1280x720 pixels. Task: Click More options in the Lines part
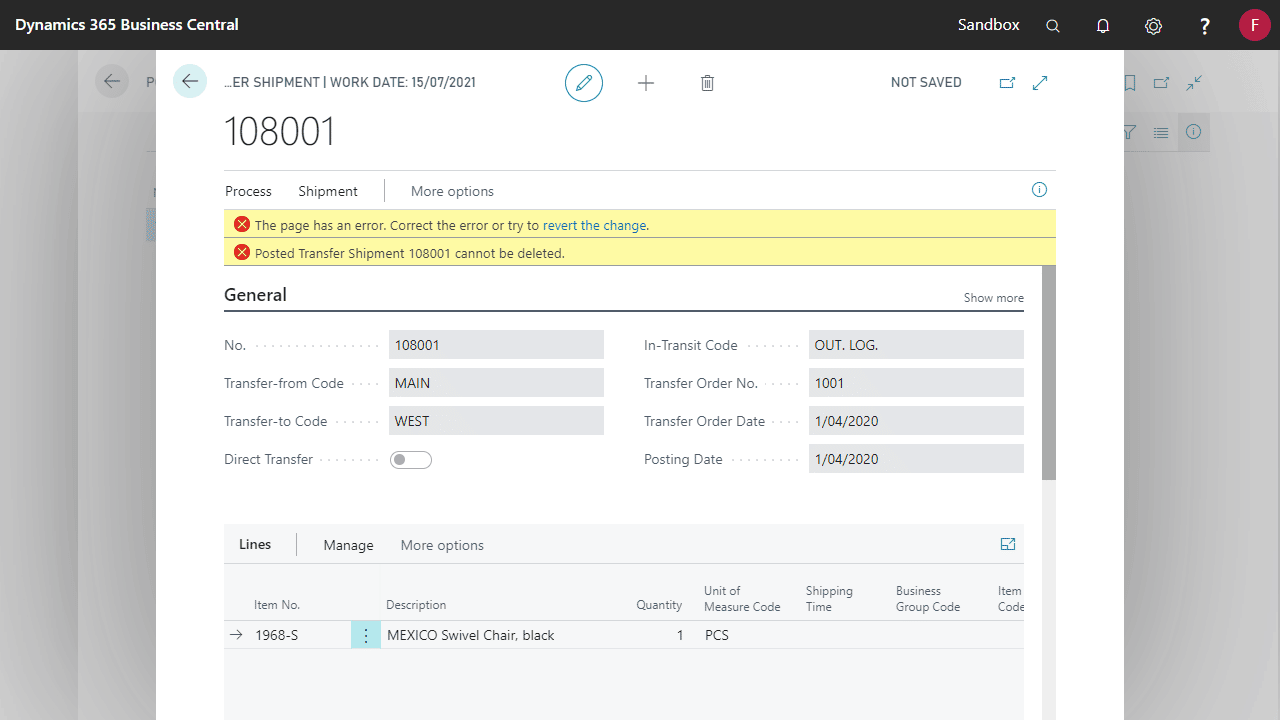tap(442, 545)
